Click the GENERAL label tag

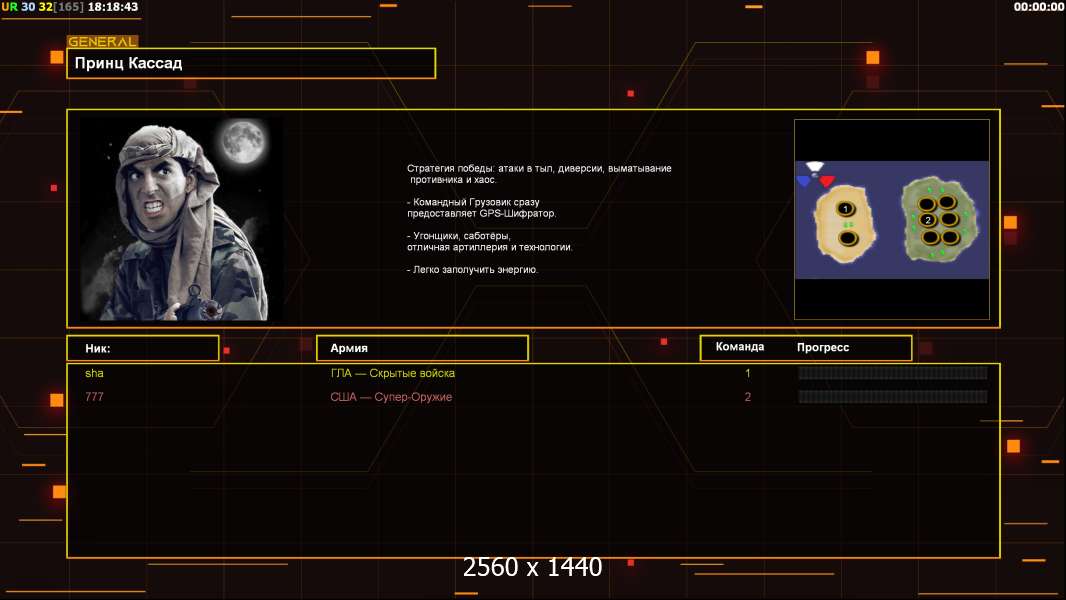click(x=102, y=42)
